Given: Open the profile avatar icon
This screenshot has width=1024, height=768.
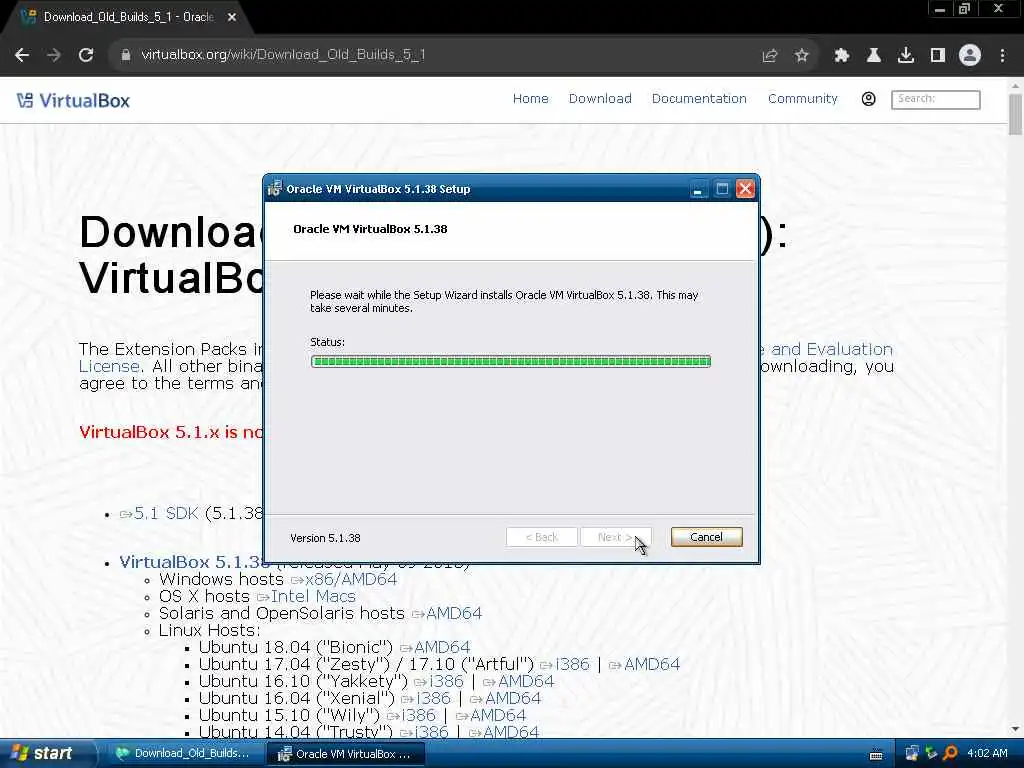Looking at the screenshot, I should 970,56.
